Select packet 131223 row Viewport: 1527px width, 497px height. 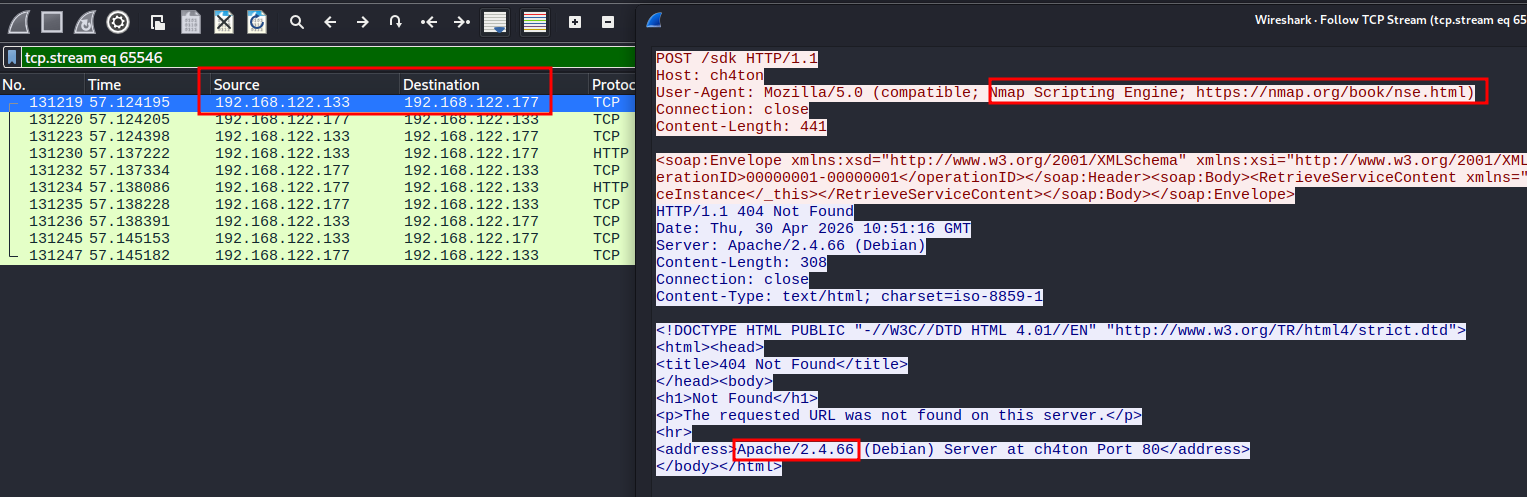tap(317, 136)
